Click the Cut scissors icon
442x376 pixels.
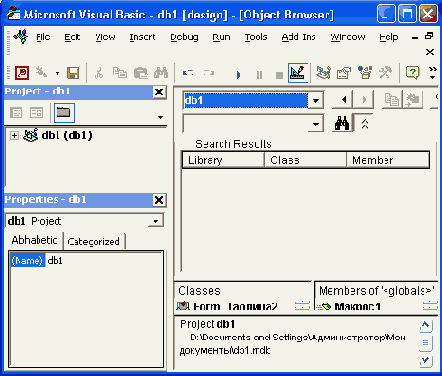(x=99, y=73)
